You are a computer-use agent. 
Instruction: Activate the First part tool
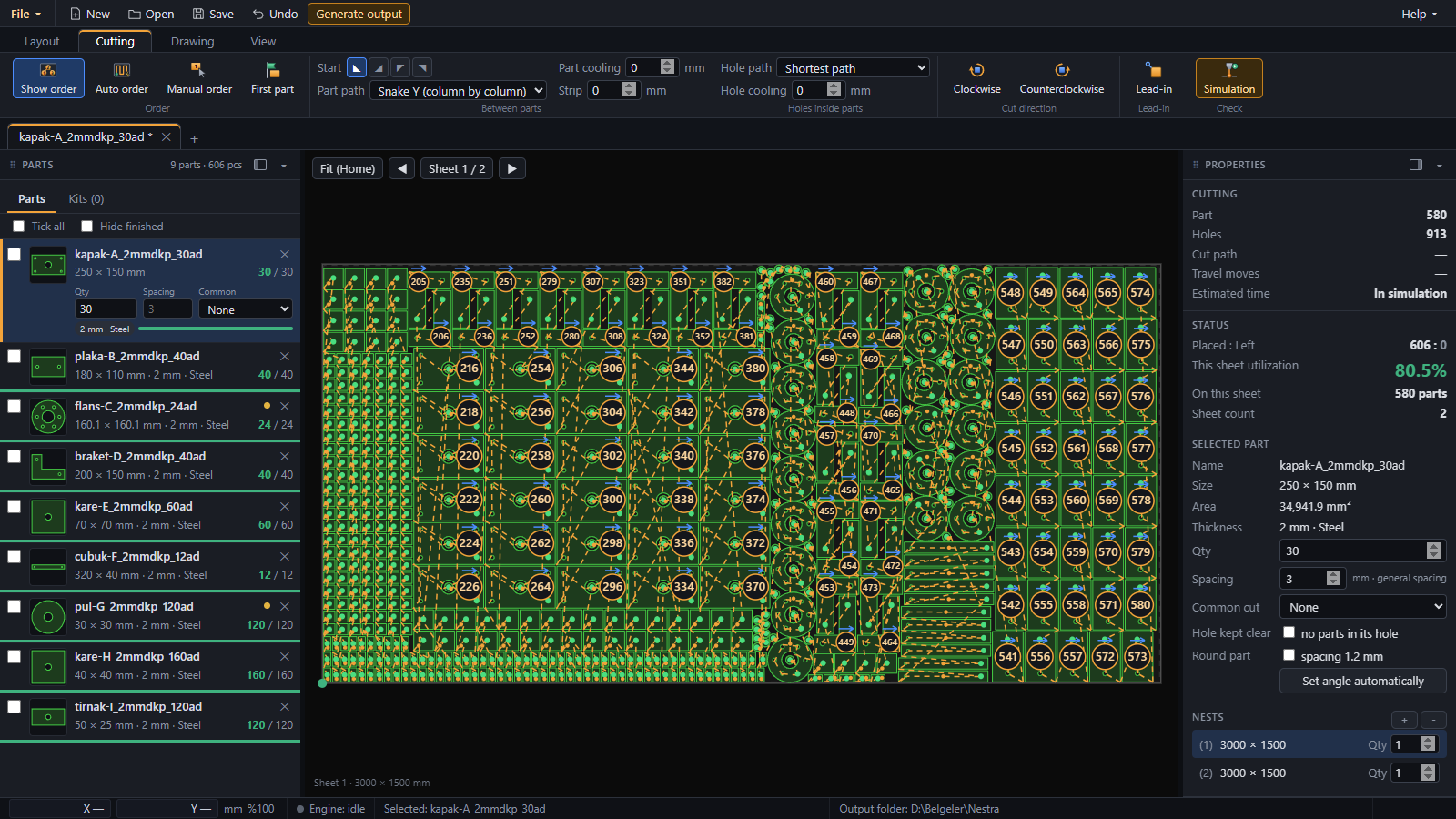(x=272, y=78)
